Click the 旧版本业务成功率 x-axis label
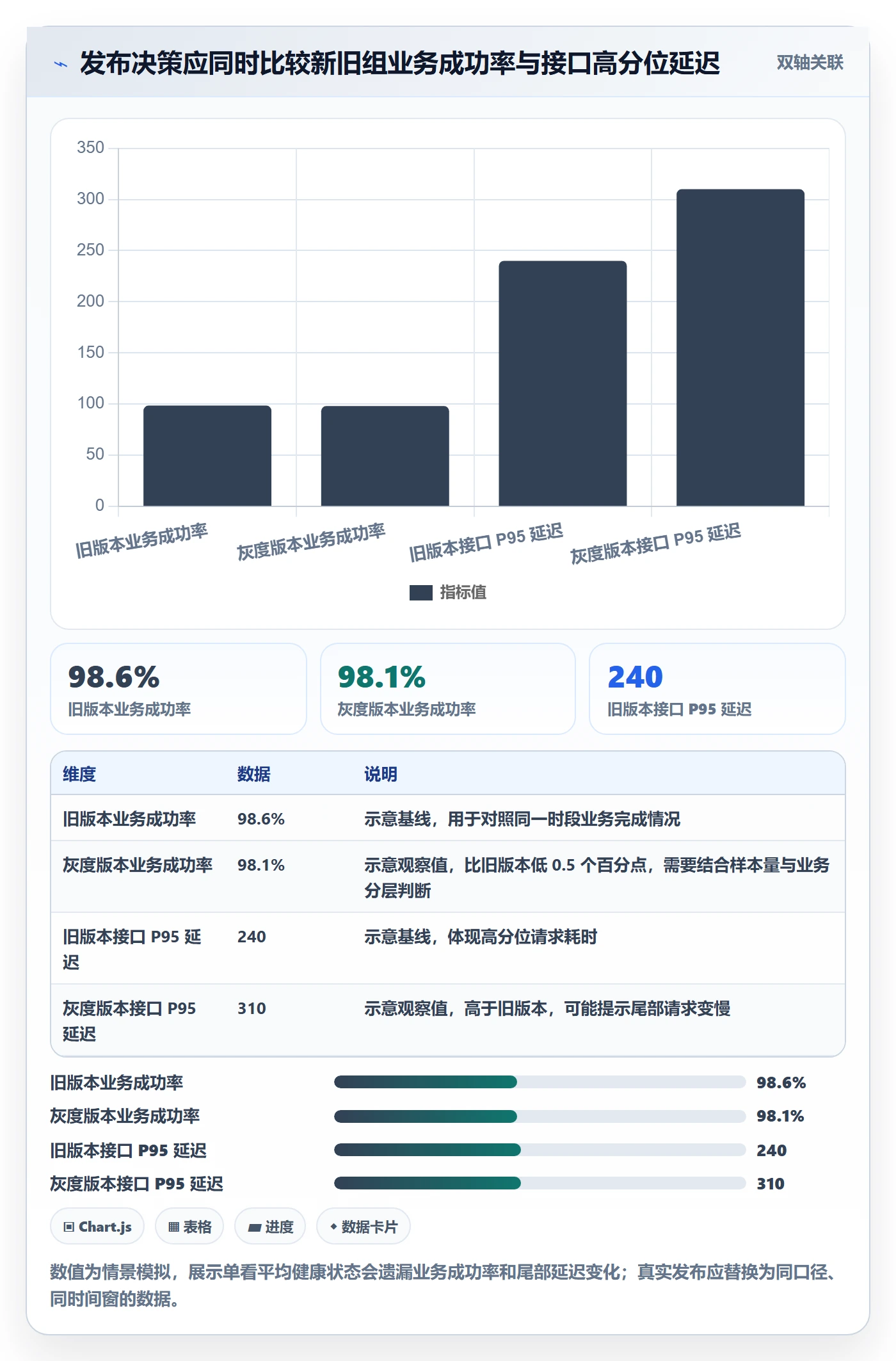This screenshot has width=896, height=1361. [x=141, y=541]
